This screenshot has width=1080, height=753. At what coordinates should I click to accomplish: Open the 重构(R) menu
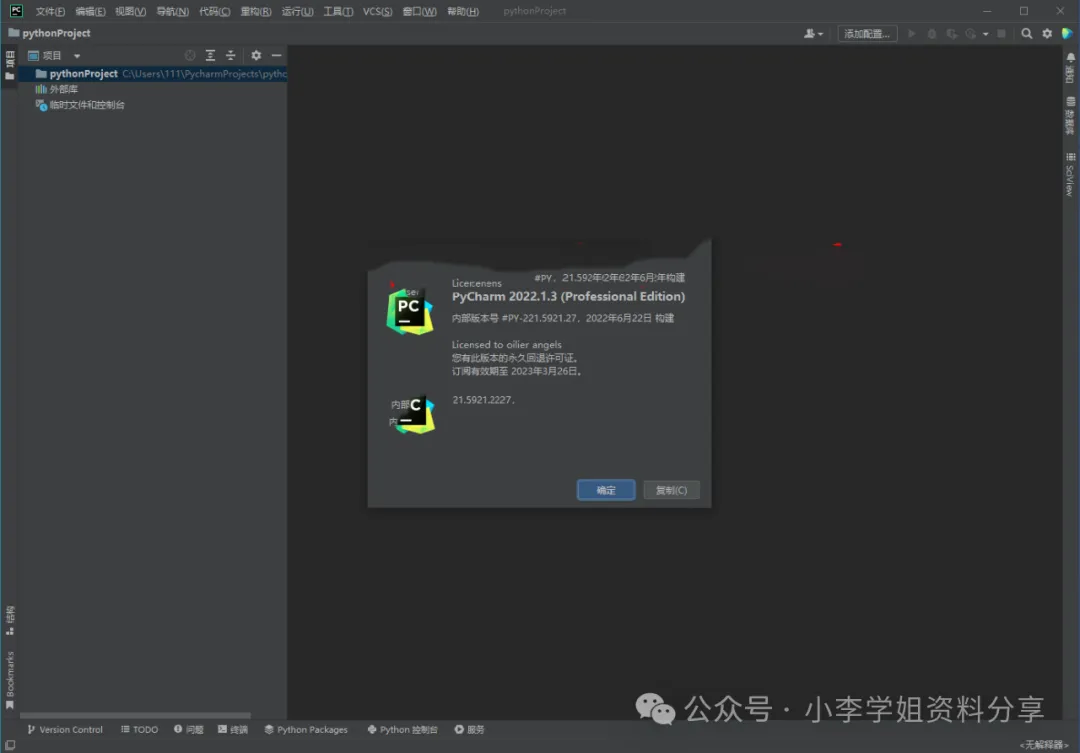(255, 11)
